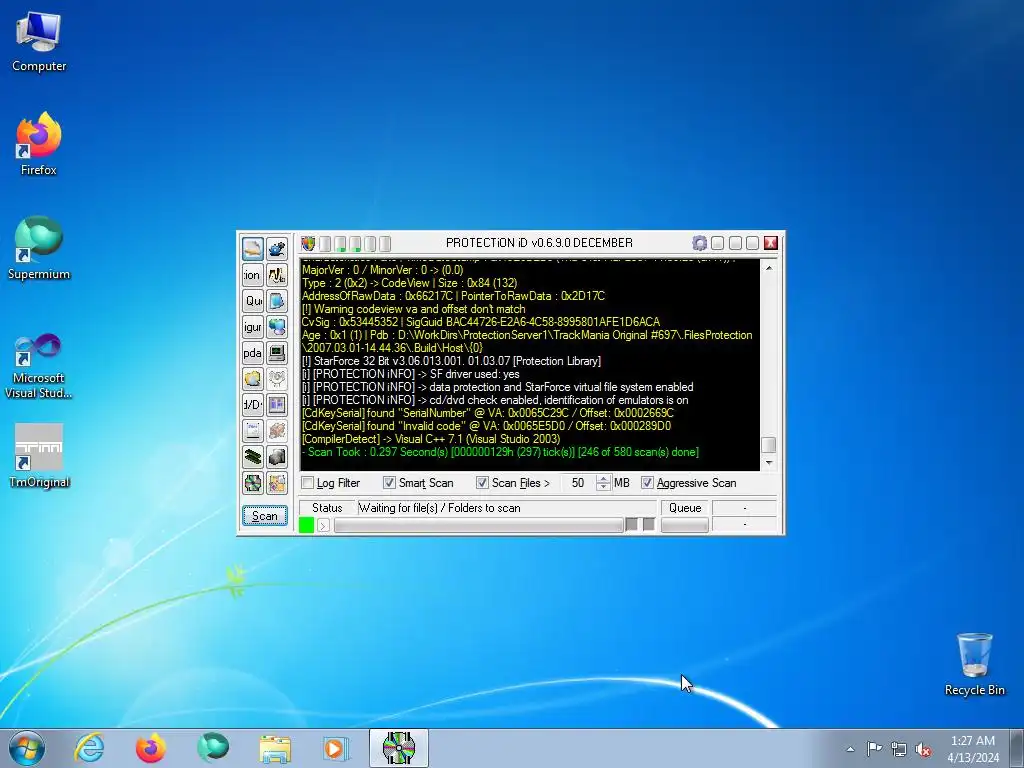1024x768 pixels.
Task: Click the sidebar button labeled 'ion'
Action: pyautogui.click(x=253, y=275)
